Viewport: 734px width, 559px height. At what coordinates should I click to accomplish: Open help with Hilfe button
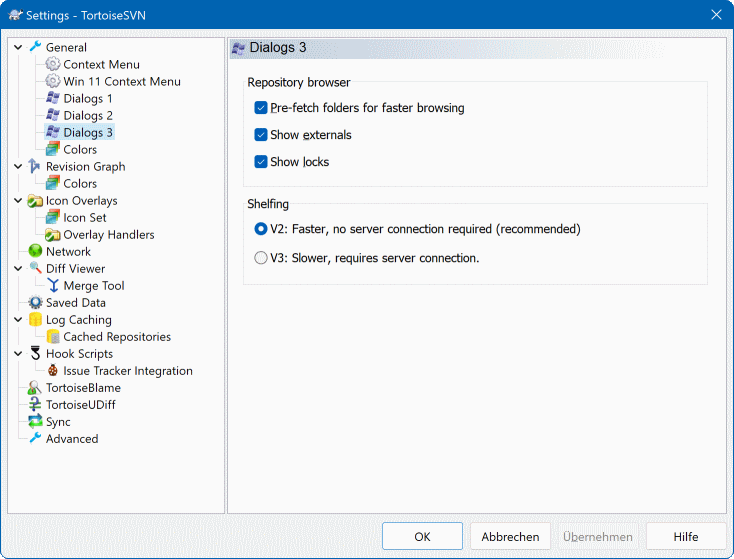[686, 537]
